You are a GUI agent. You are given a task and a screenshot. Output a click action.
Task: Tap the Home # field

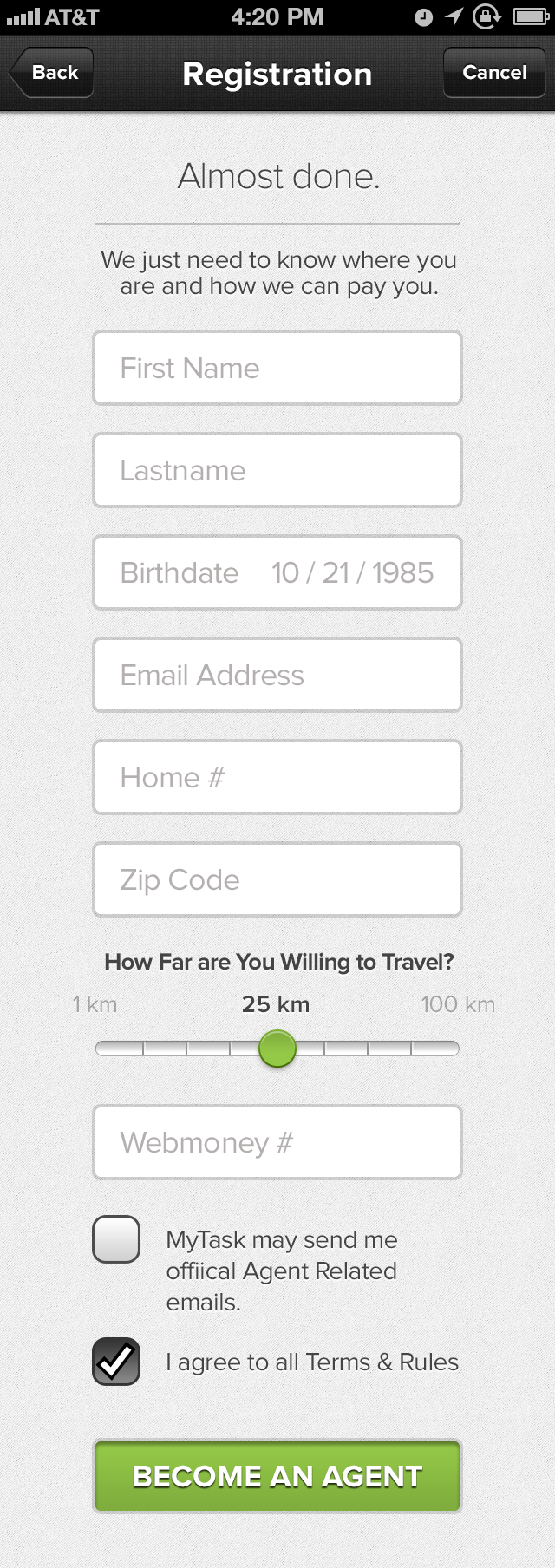pyautogui.click(x=277, y=778)
